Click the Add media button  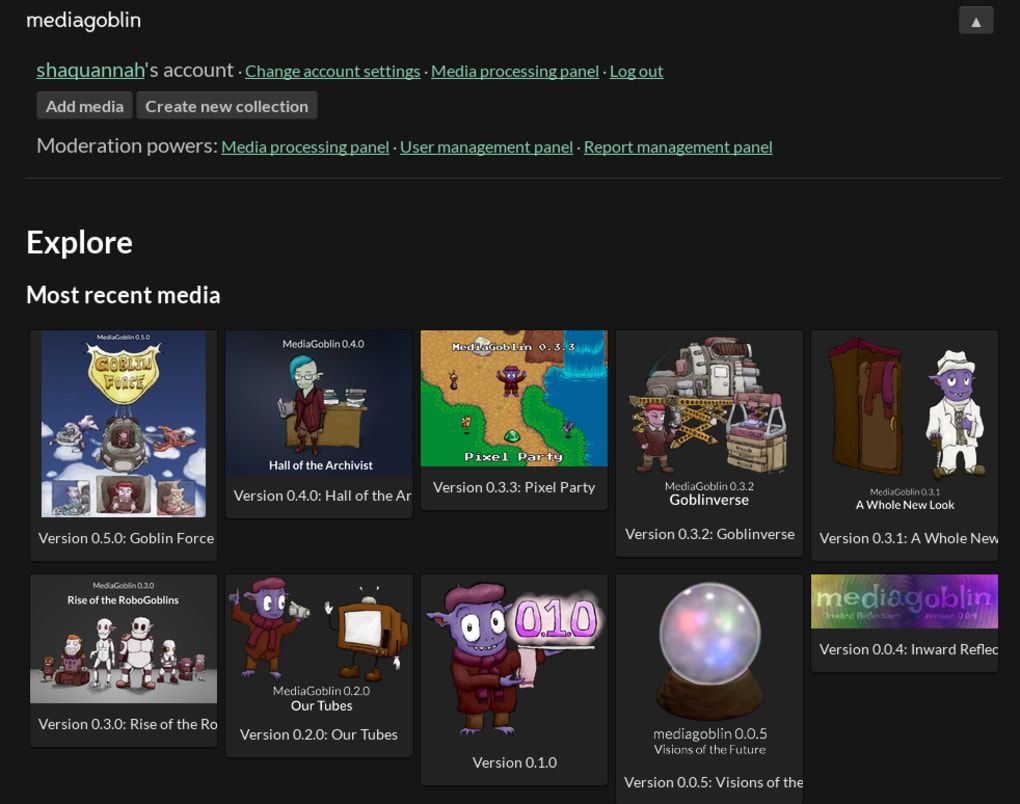[84, 105]
